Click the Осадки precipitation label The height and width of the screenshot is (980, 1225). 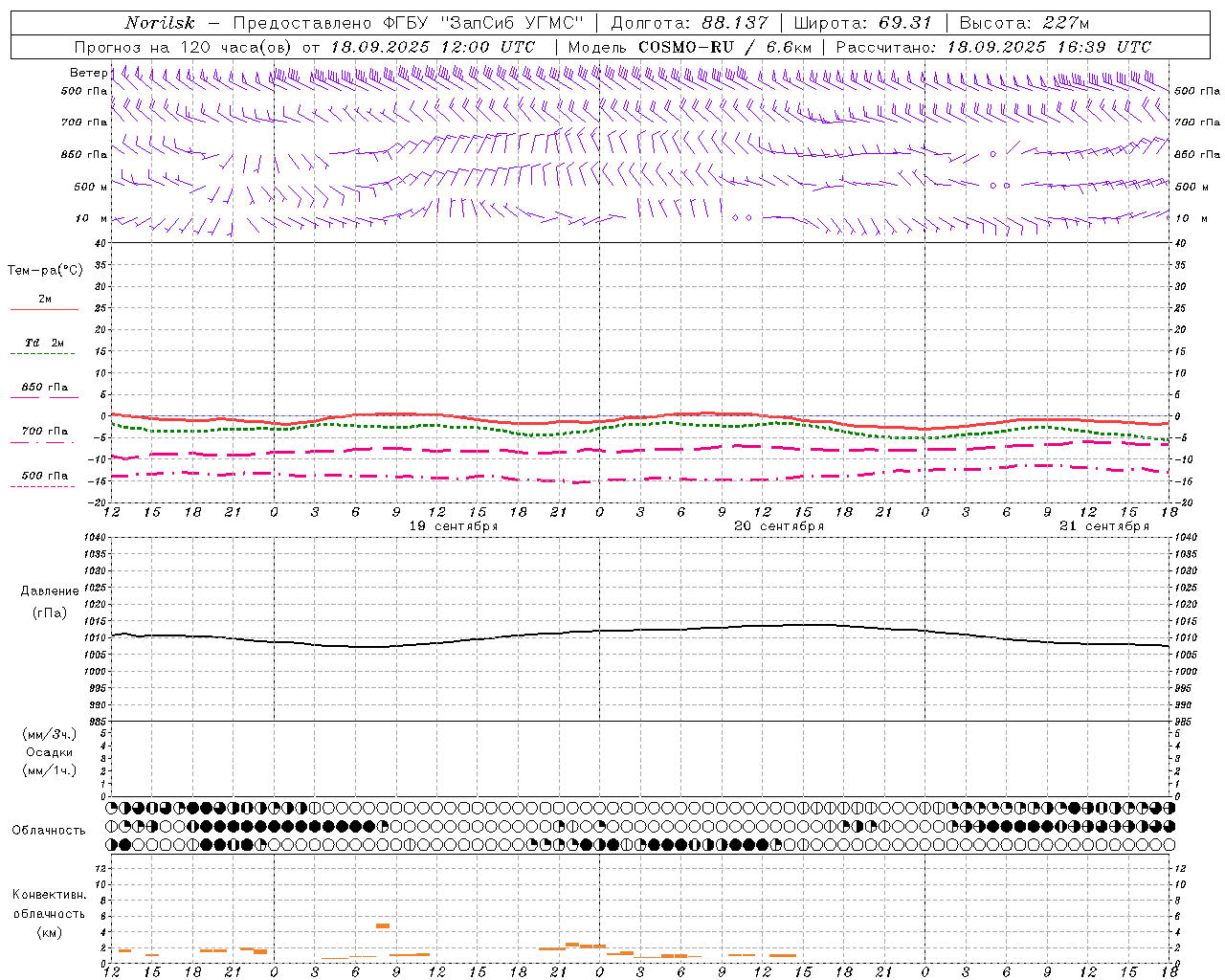click(50, 752)
